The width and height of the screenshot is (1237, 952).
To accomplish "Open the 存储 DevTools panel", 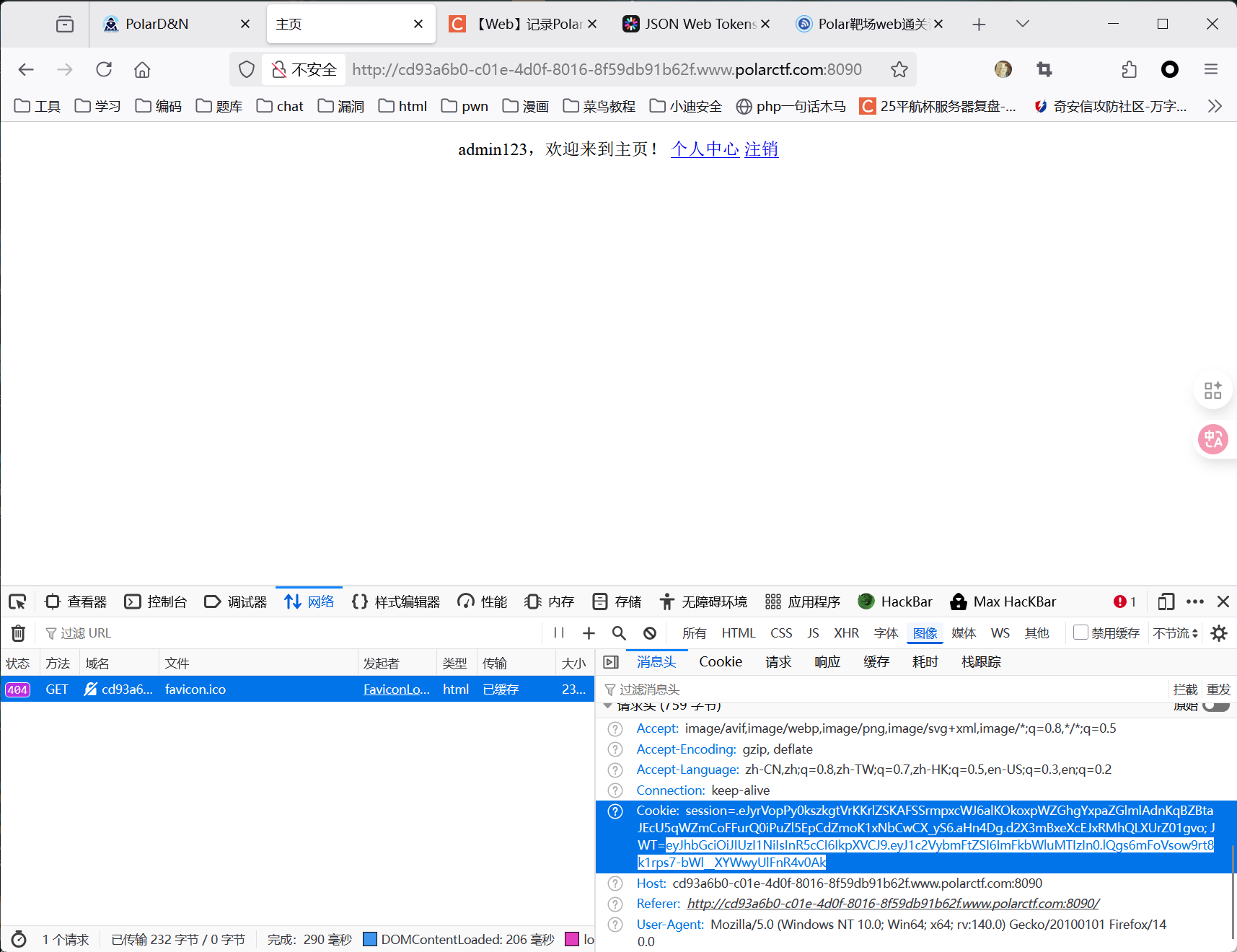I will [x=617, y=601].
